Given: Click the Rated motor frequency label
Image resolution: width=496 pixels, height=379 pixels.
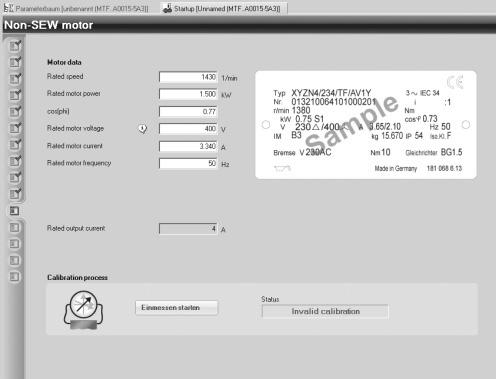Looking at the screenshot, I should click(x=79, y=163).
